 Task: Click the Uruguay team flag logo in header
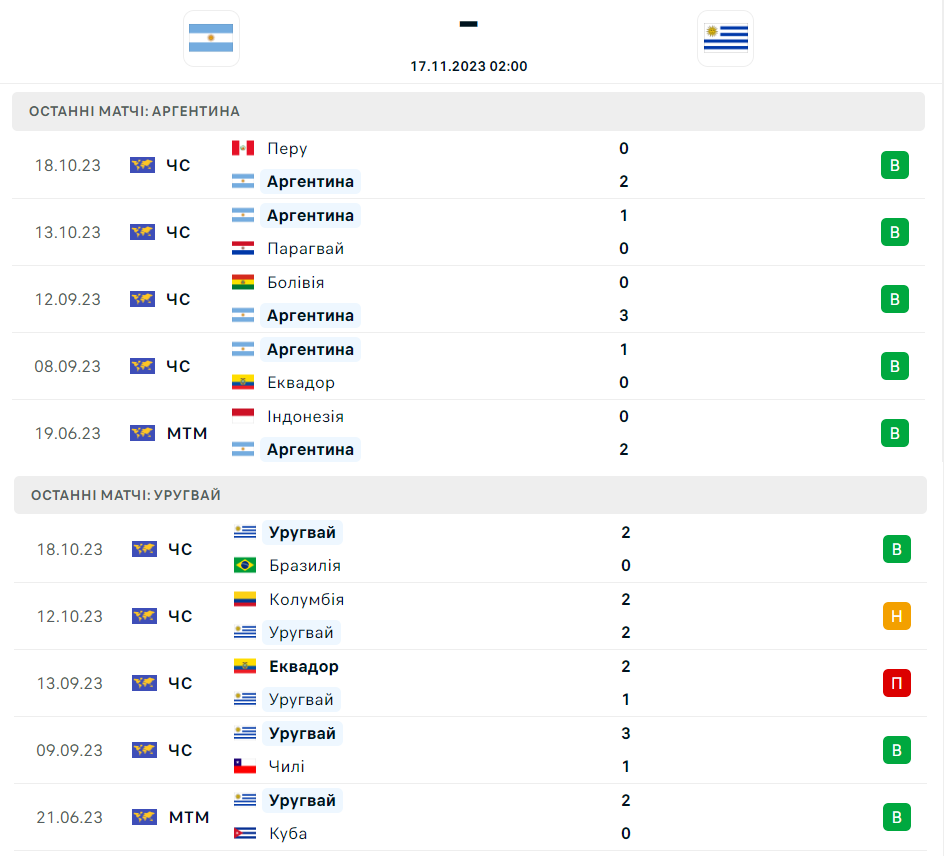pos(725,38)
